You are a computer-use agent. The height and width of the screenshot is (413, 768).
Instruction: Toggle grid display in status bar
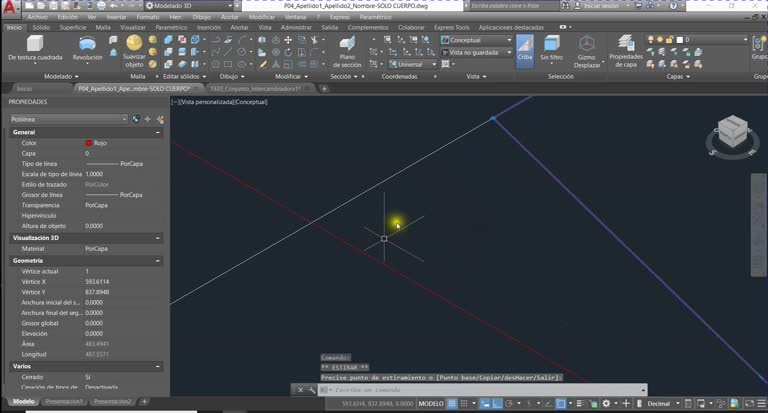[x=452, y=404]
